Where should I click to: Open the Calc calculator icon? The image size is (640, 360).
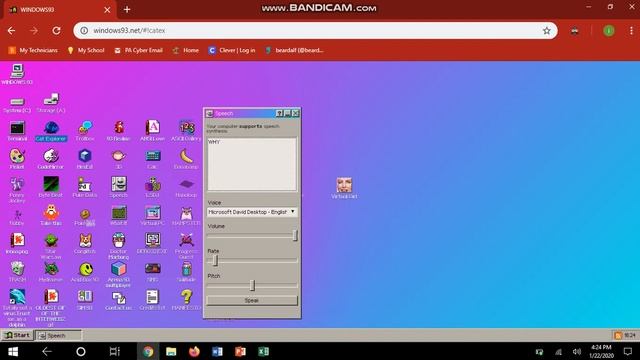(x=152, y=159)
